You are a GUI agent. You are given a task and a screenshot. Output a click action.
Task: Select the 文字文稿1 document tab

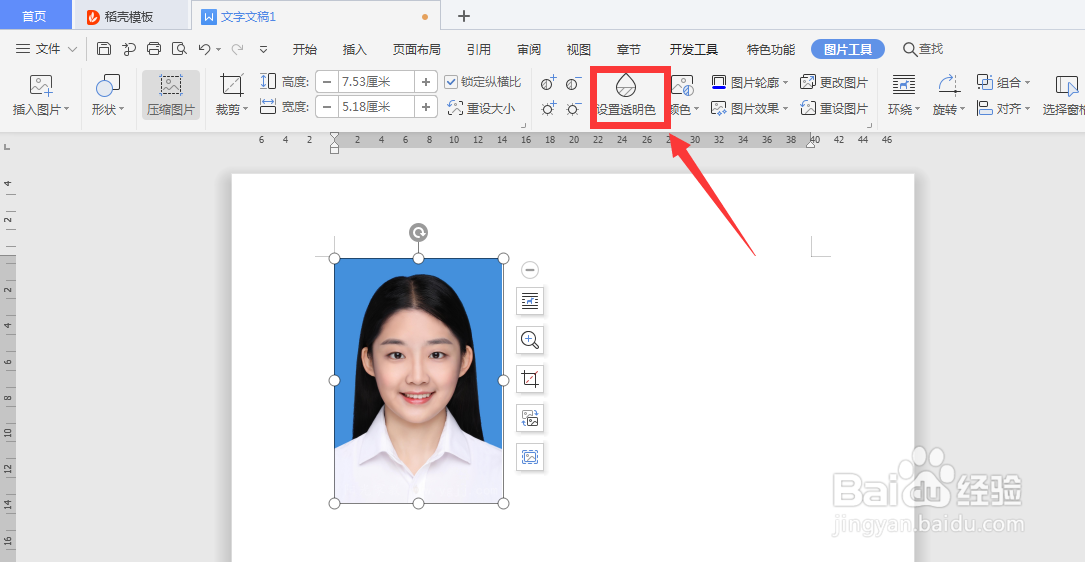coord(315,17)
